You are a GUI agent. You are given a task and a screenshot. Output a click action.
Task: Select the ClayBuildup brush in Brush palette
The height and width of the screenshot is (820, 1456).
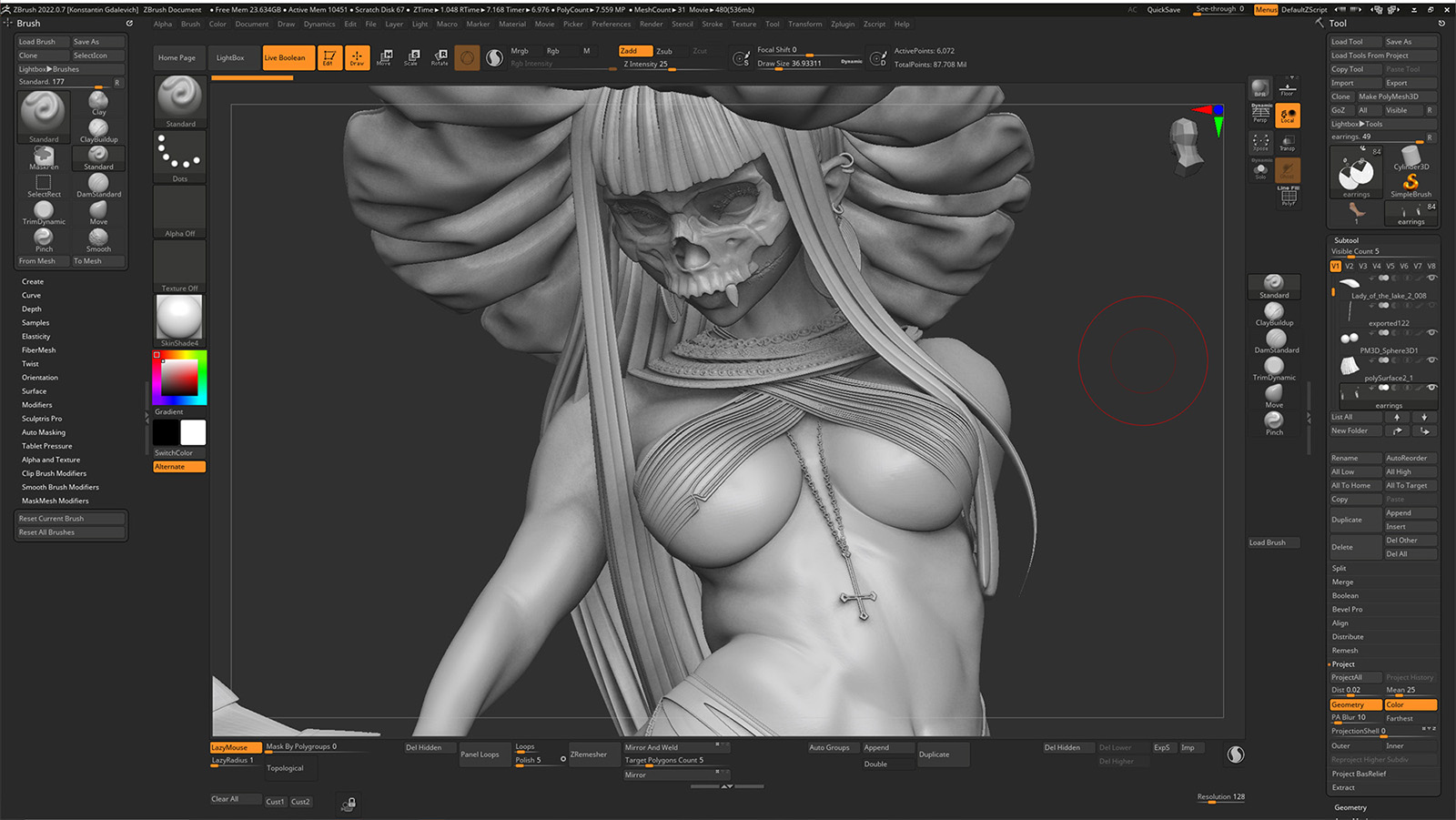click(98, 129)
